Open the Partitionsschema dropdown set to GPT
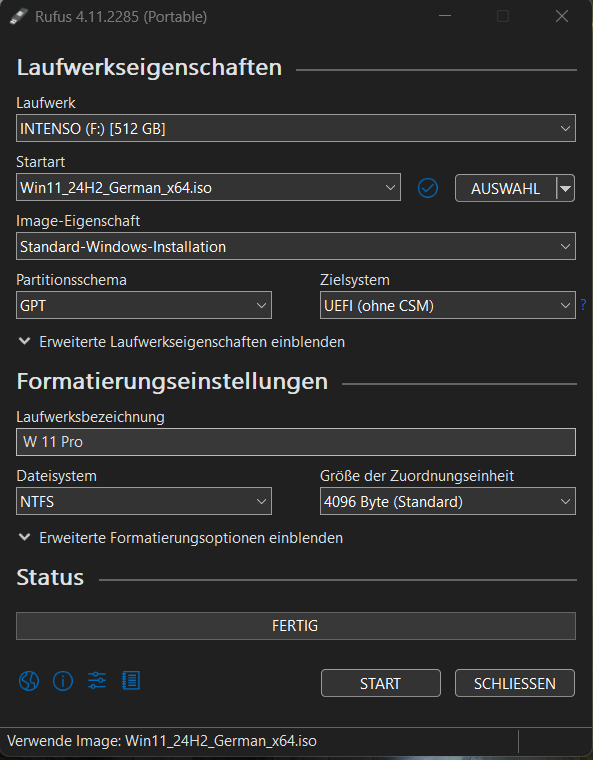Viewport: 593px width, 760px height. point(144,305)
